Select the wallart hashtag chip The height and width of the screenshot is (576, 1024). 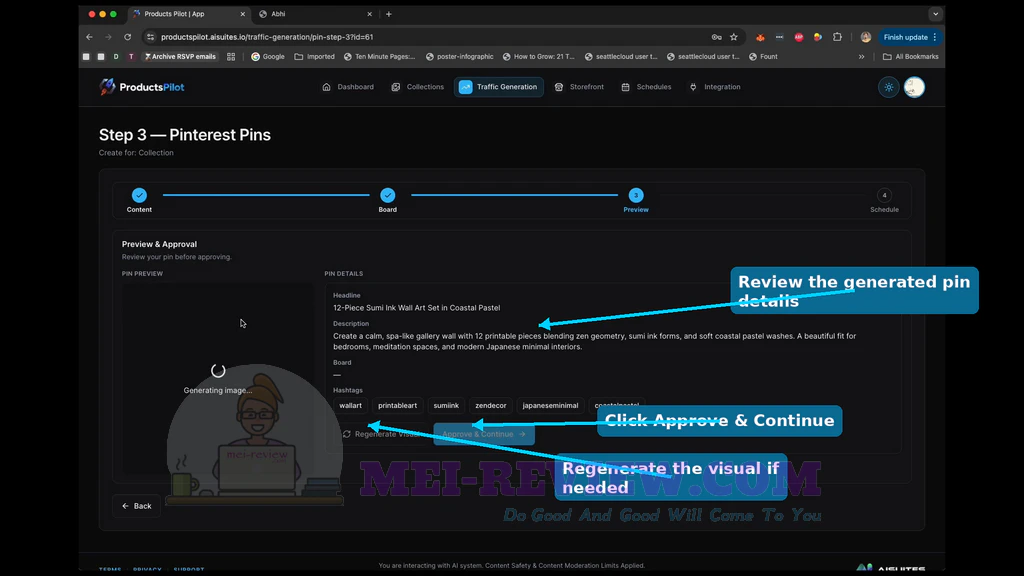[350, 406]
